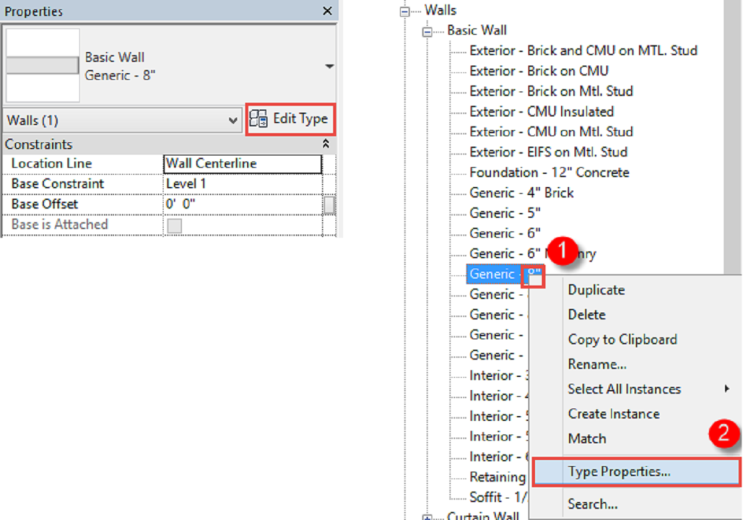
Task: Select the Soffit - 1/ wall type row
Action: [x=498, y=497]
